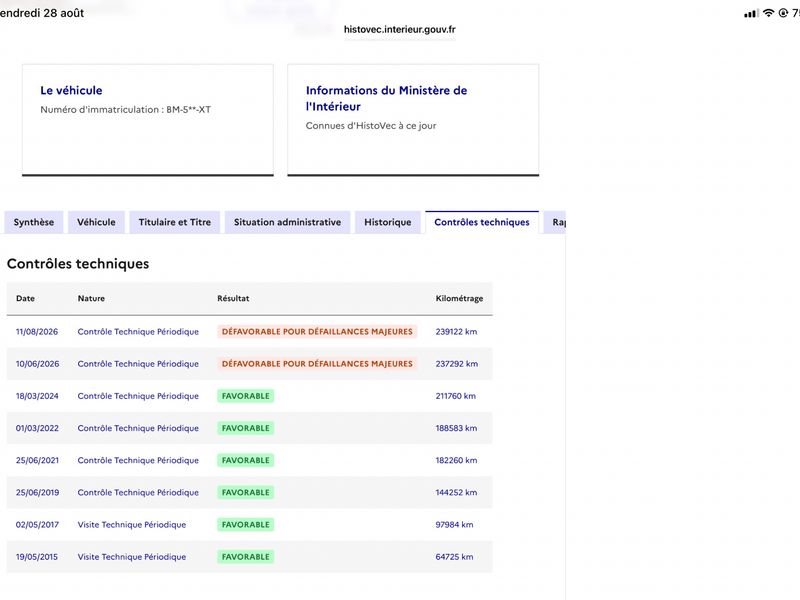Click the Kilométrage column header
This screenshot has width=800, height=600.
coord(459,298)
